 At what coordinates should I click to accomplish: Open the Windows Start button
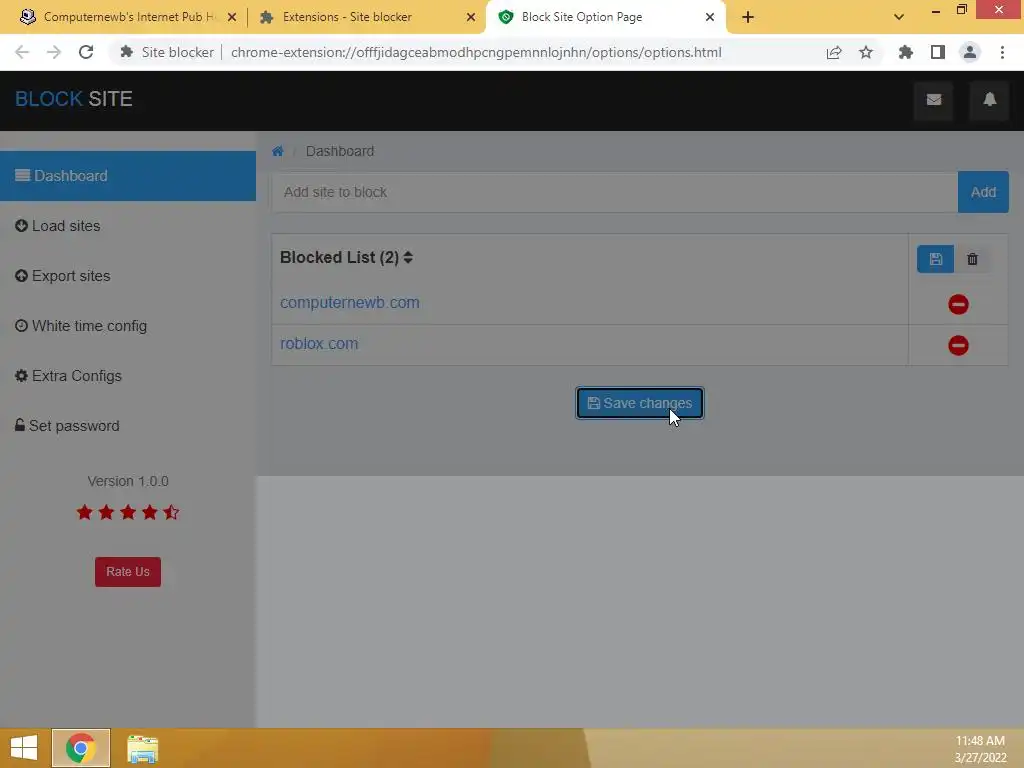pos(24,748)
